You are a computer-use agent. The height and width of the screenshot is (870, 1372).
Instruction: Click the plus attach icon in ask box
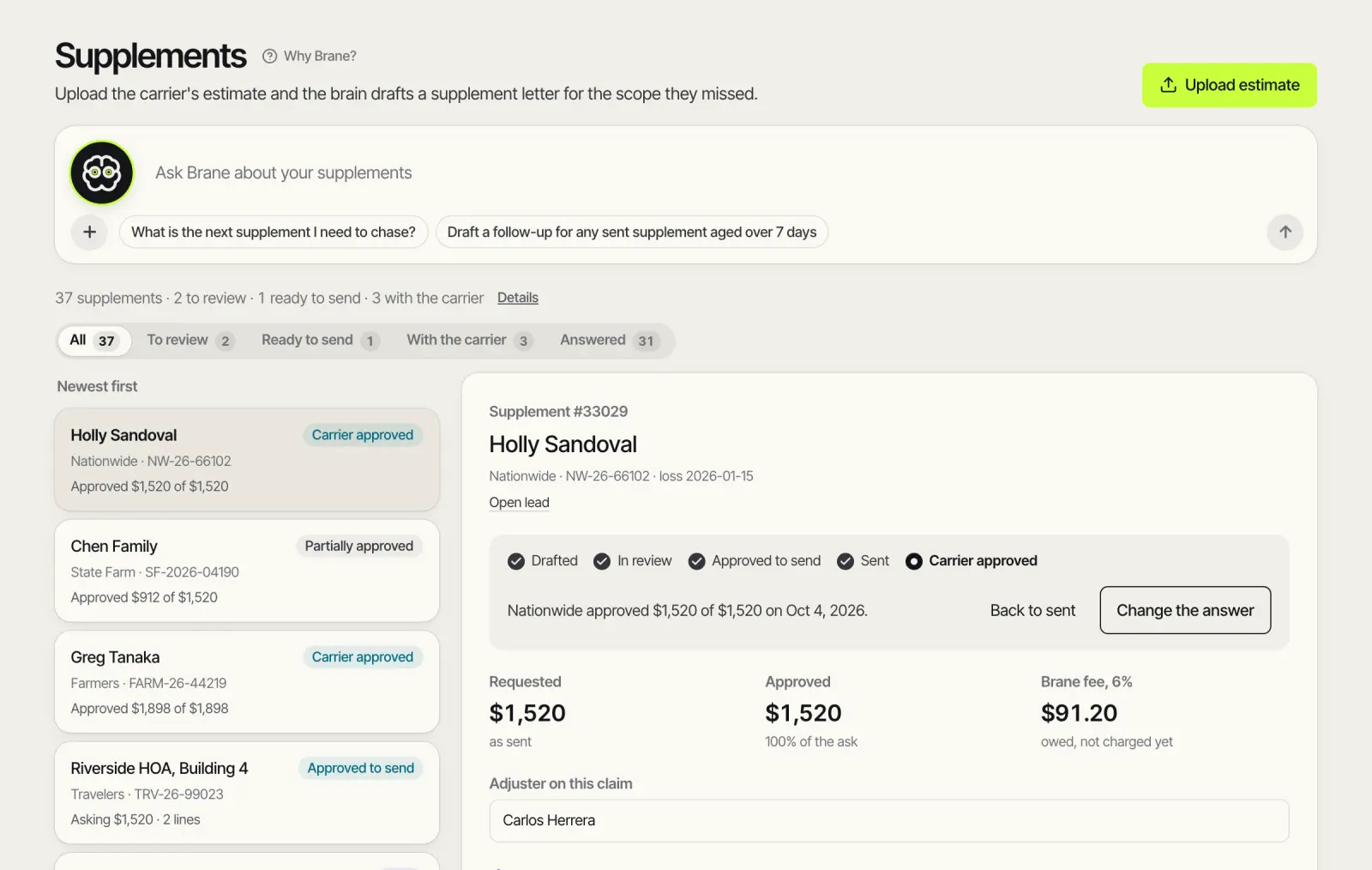point(89,232)
